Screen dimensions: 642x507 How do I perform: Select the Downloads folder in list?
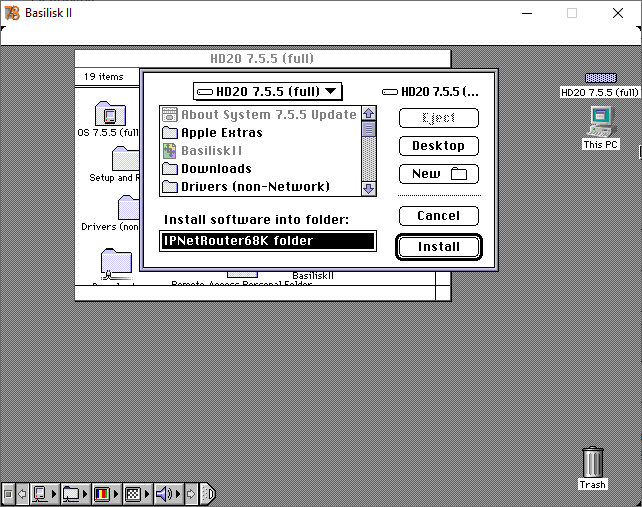point(216,169)
